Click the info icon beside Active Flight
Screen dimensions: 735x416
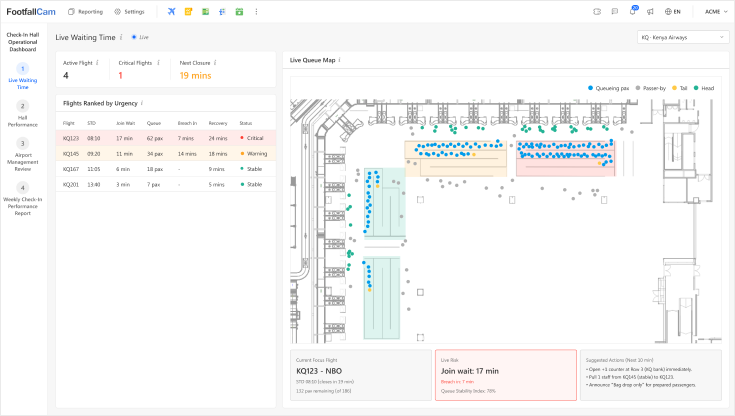coord(97,62)
